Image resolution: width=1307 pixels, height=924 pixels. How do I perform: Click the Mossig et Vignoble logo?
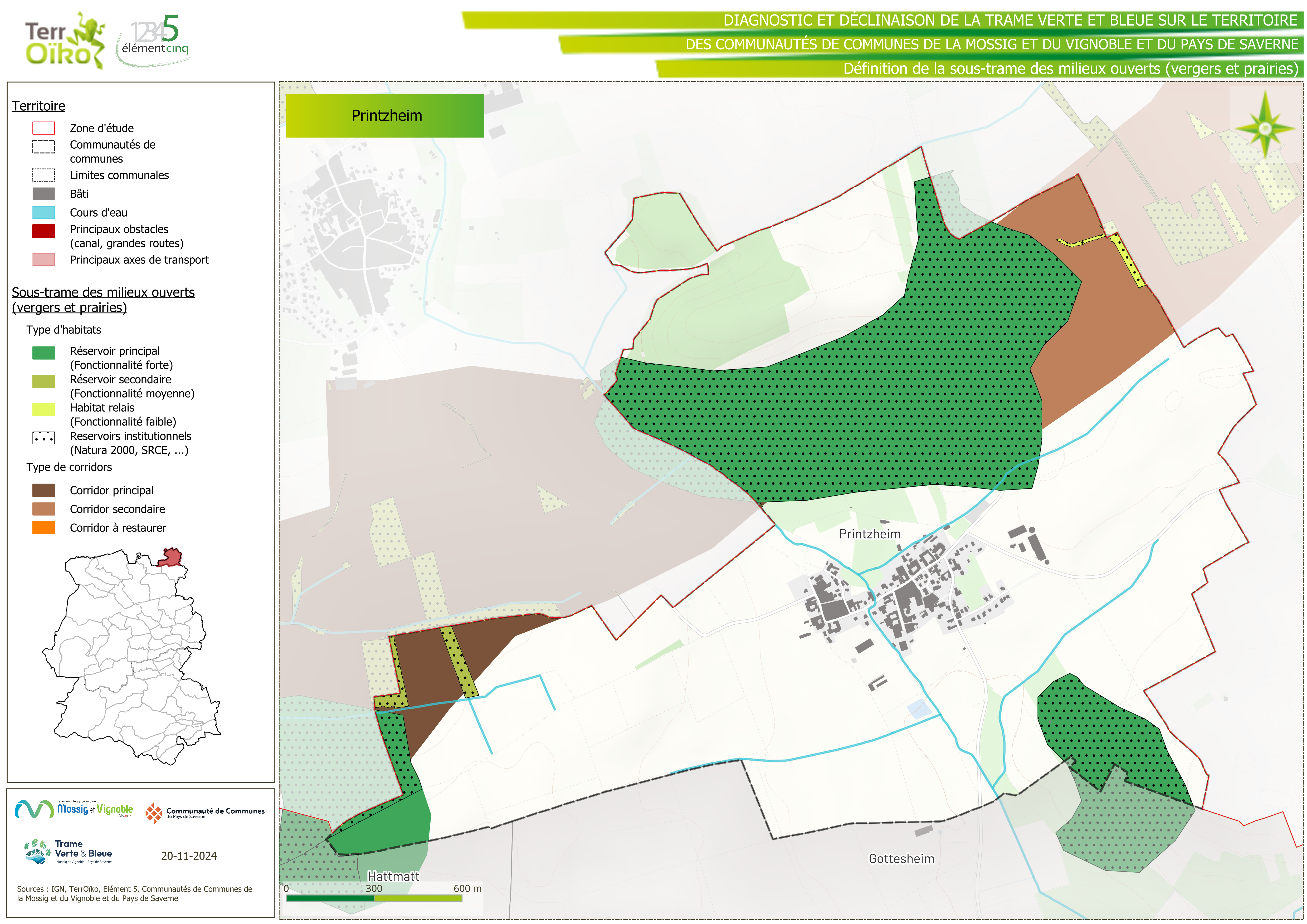point(74,809)
